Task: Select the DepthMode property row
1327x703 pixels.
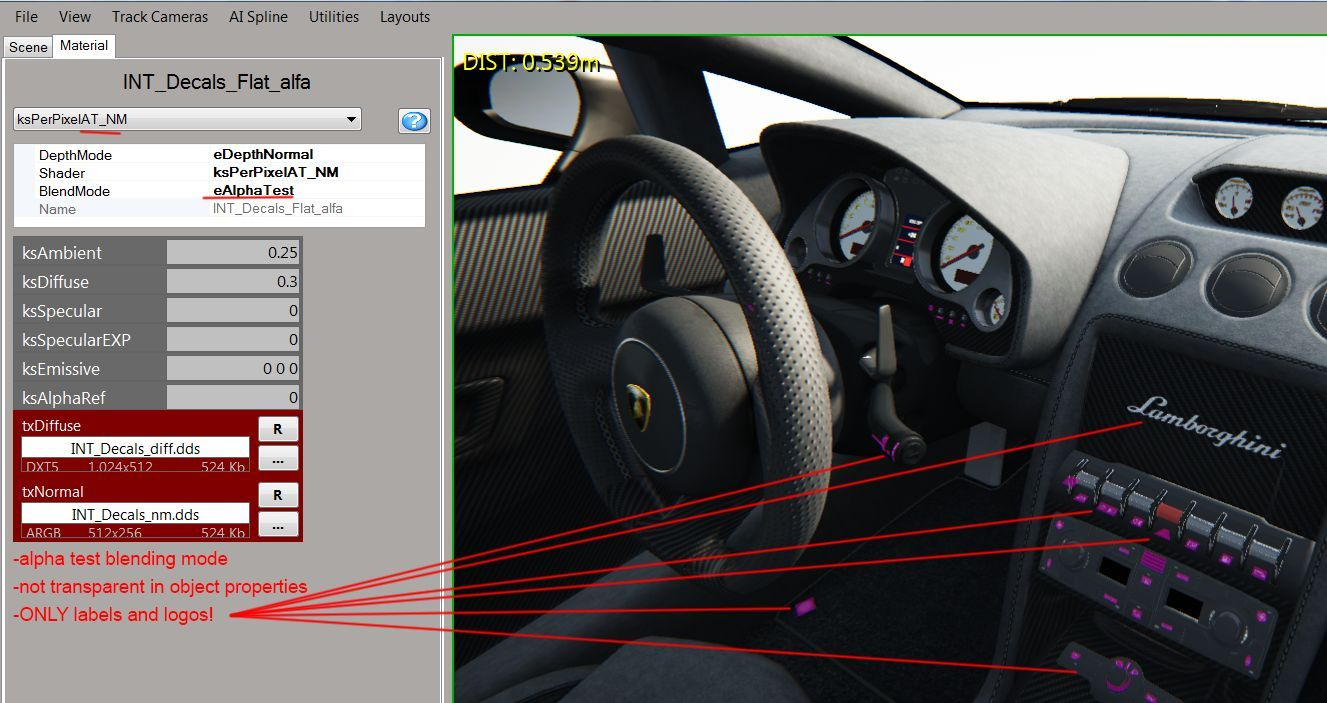Action: (x=219, y=155)
